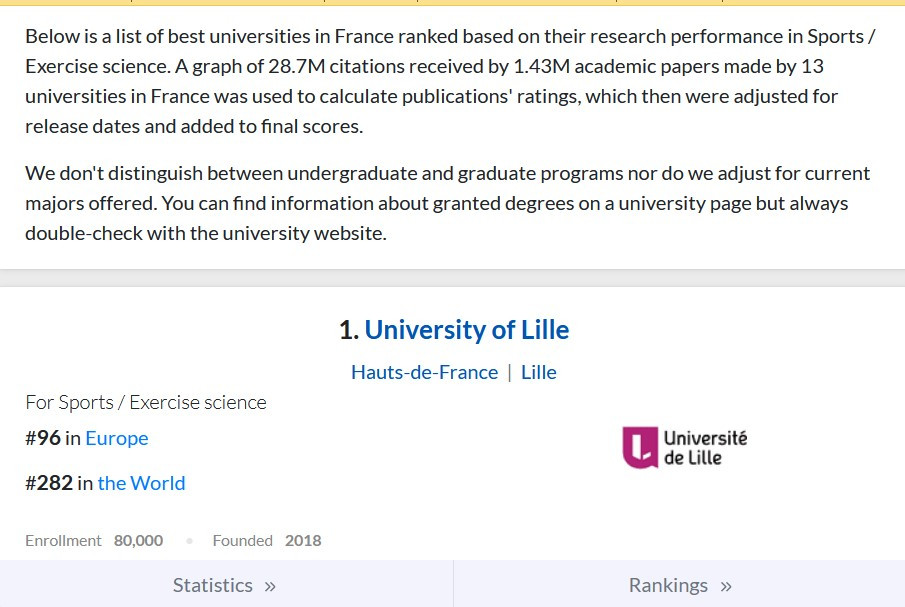Click the Rankings double-chevron arrow
The height and width of the screenshot is (607, 905).
coord(726,586)
